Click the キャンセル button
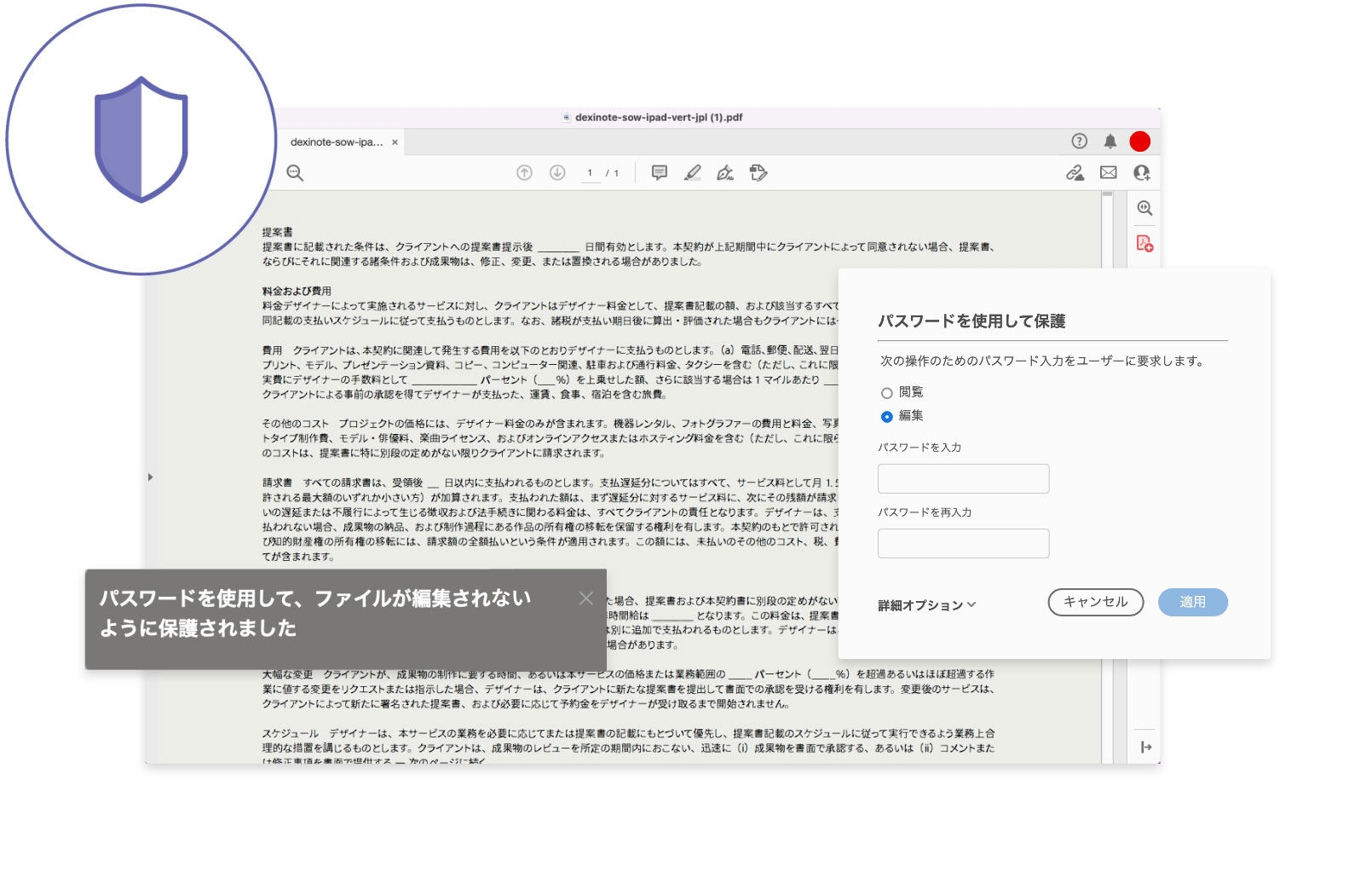Image resolution: width=1372 pixels, height=896 pixels. (x=1095, y=602)
